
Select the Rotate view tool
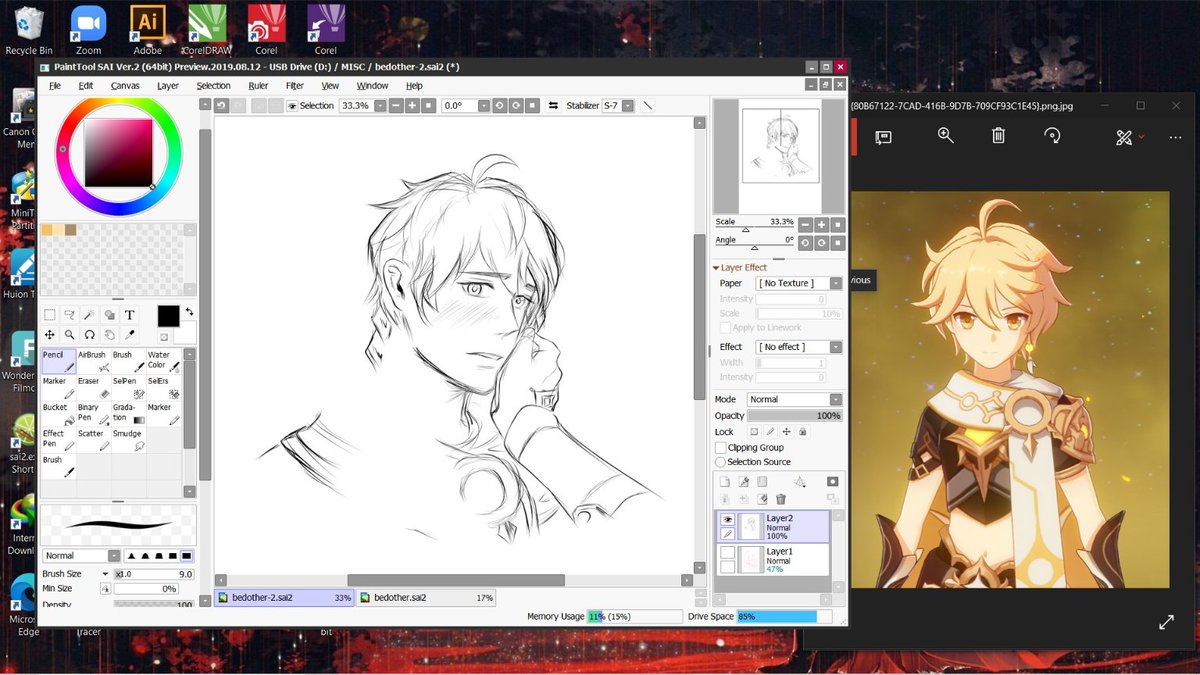(89, 334)
